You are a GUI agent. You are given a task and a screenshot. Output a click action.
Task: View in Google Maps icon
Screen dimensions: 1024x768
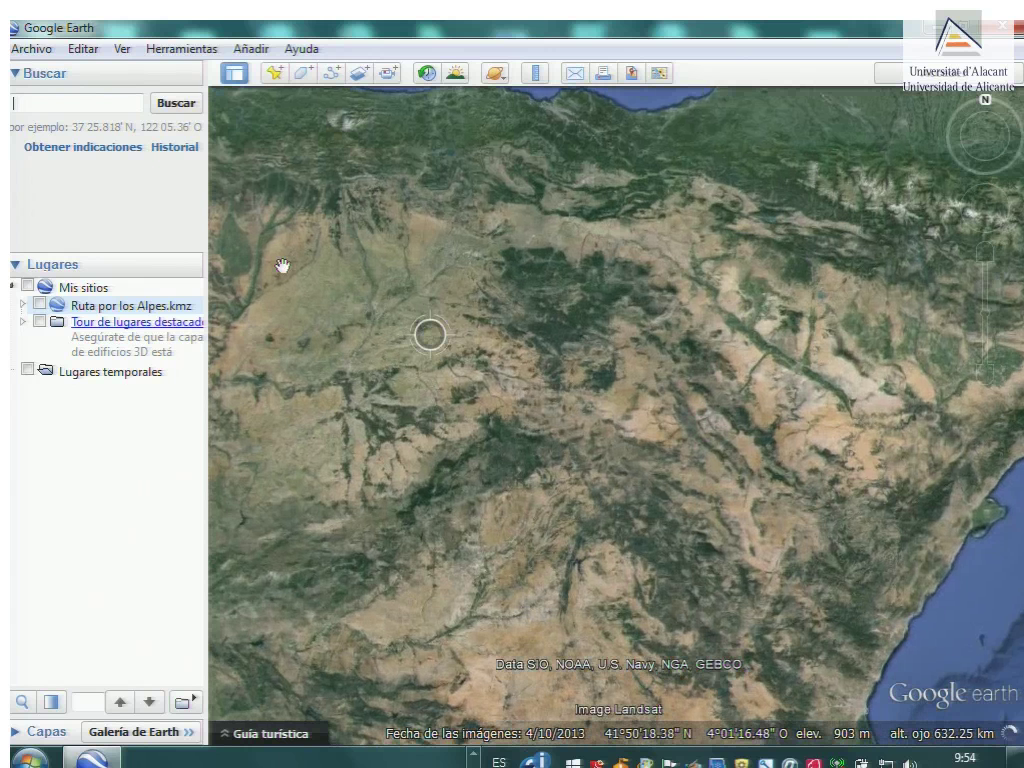tap(659, 73)
